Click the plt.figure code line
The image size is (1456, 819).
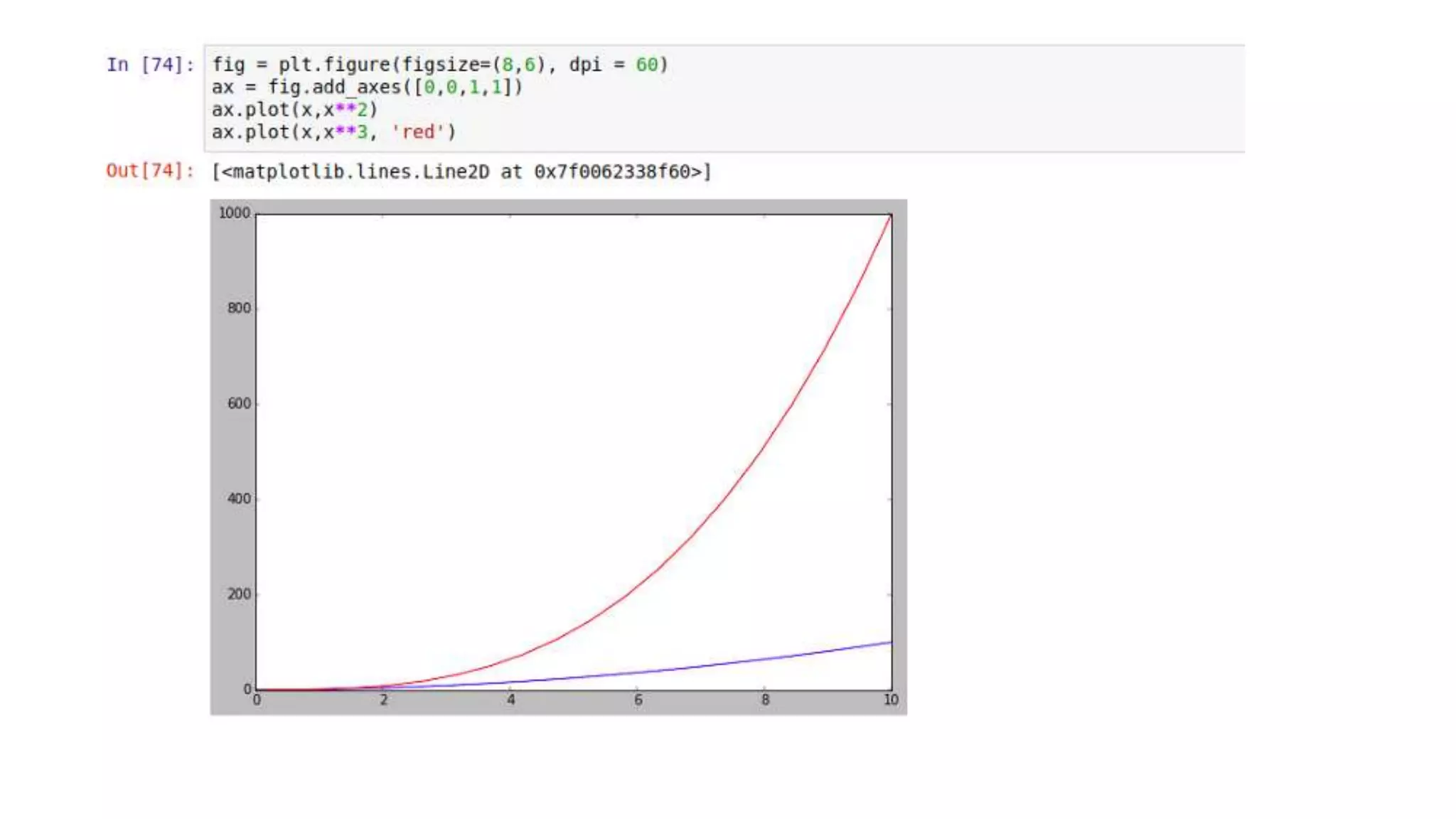(x=439, y=65)
